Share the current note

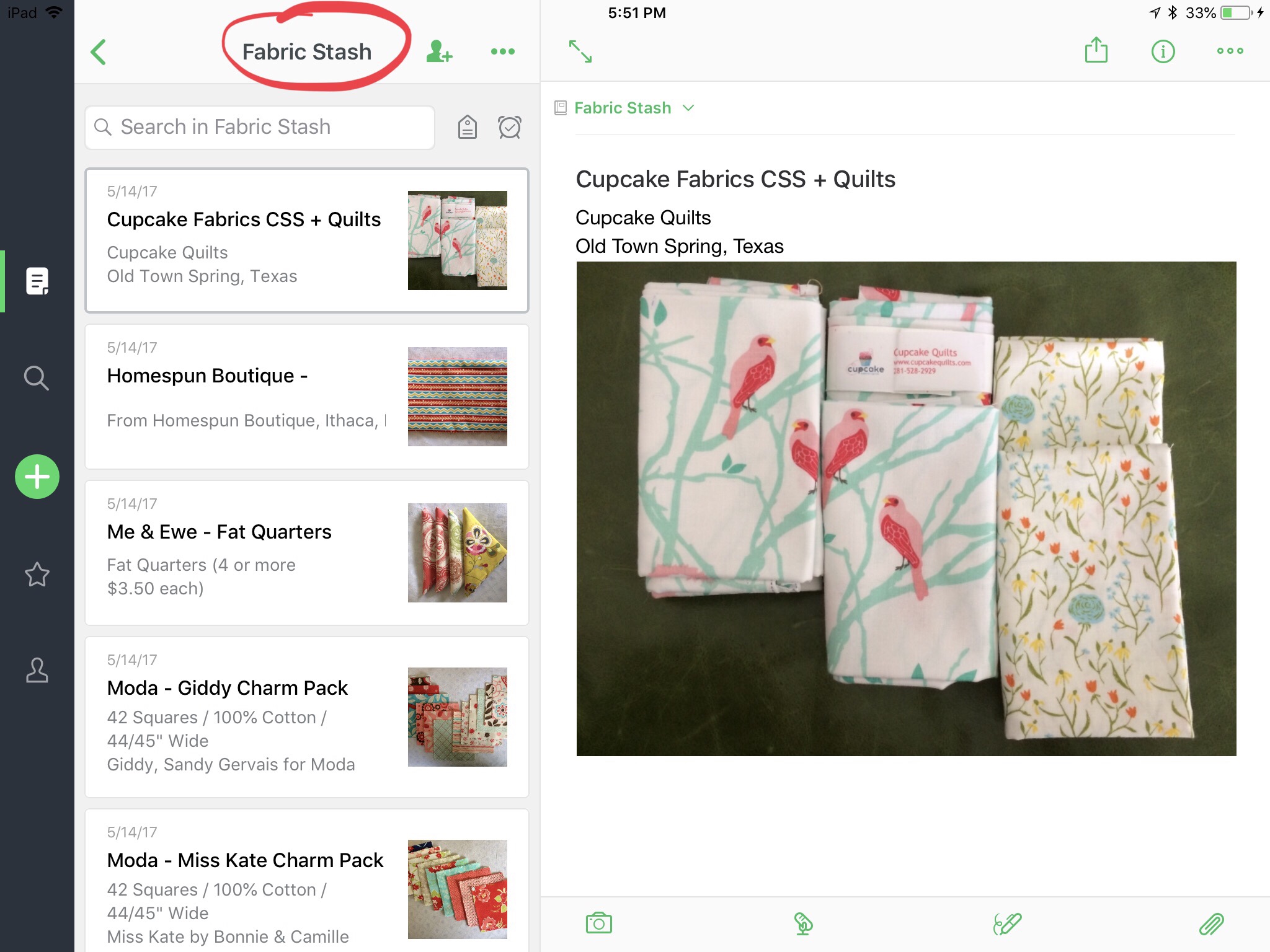1096,50
